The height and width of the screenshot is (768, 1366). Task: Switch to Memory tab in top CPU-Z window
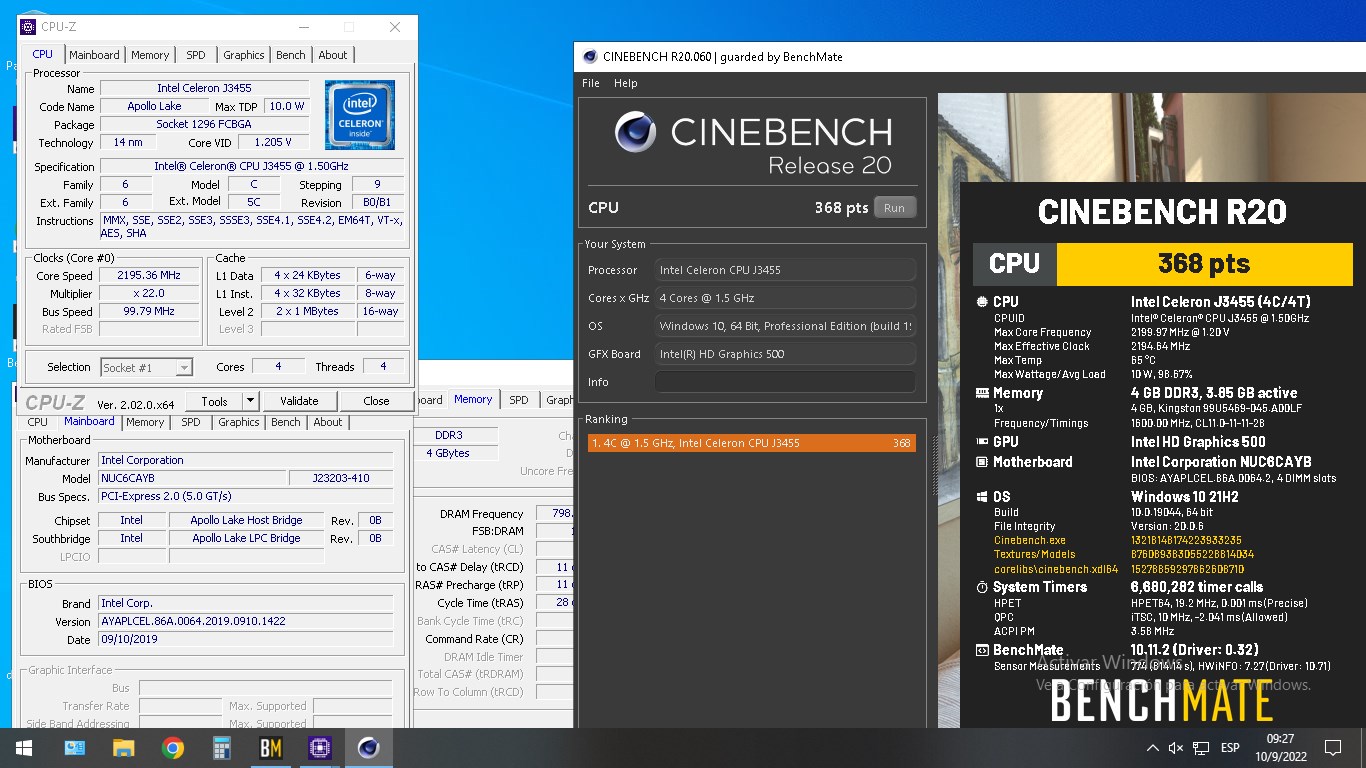click(150, 55)
